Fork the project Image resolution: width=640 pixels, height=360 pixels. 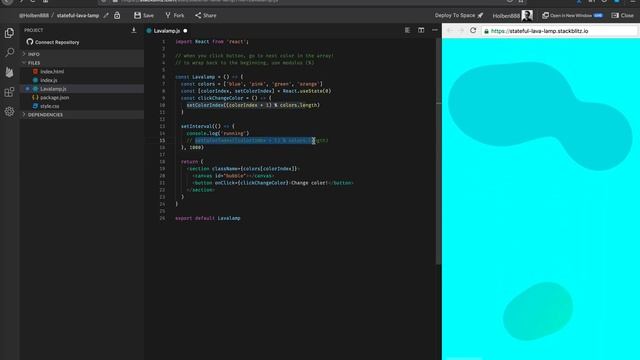tap(175, 16)
